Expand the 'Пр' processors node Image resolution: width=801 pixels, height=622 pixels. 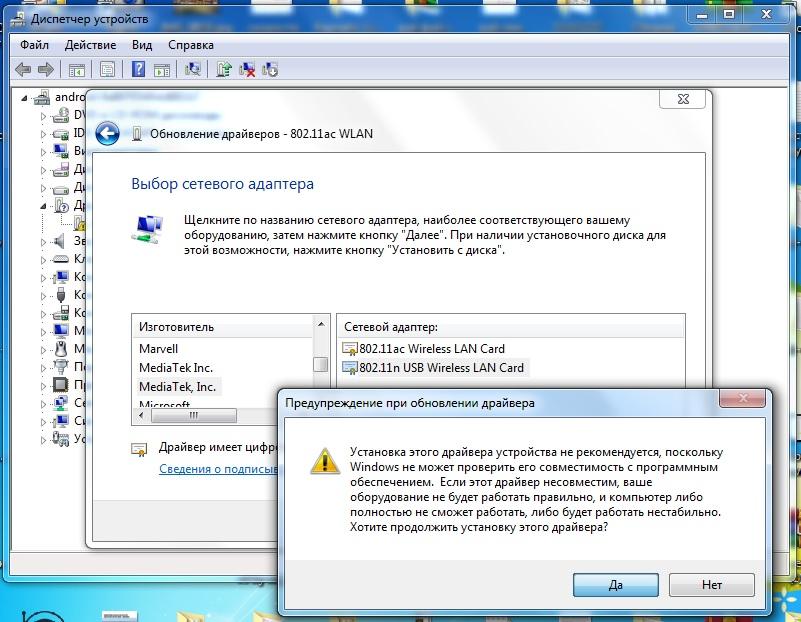43,385
